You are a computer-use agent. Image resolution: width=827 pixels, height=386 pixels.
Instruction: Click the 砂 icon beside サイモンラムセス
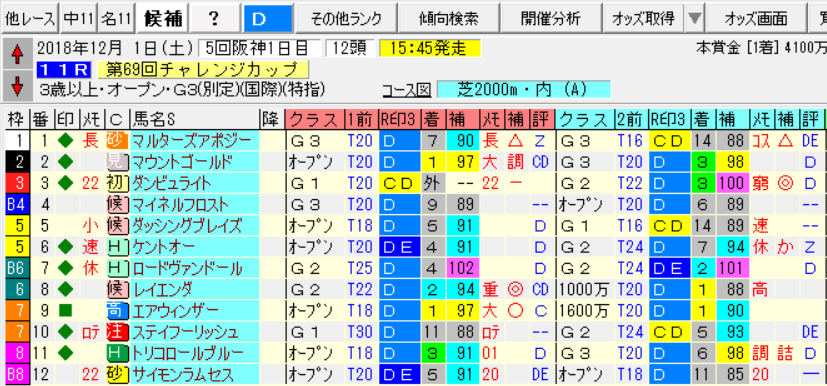coord(118,375)
